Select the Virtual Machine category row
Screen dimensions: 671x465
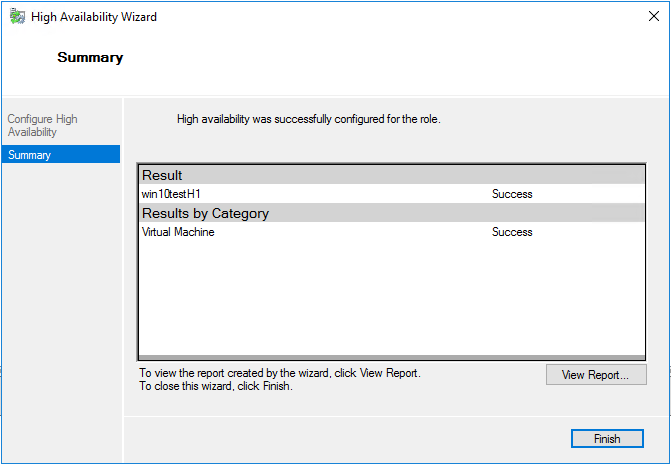coord(392,232)
